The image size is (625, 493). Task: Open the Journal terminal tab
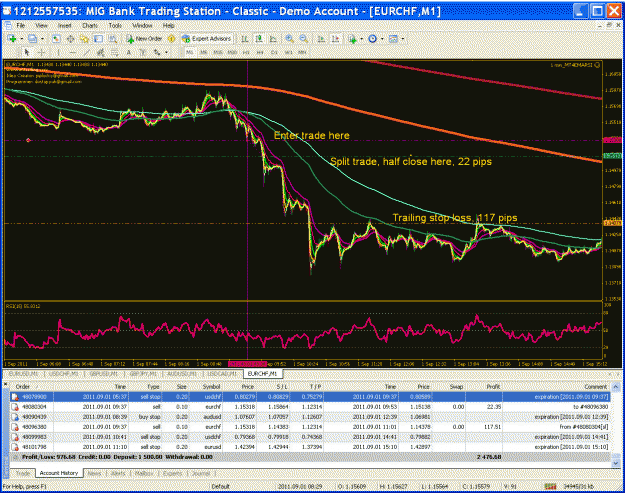[201, 473]
